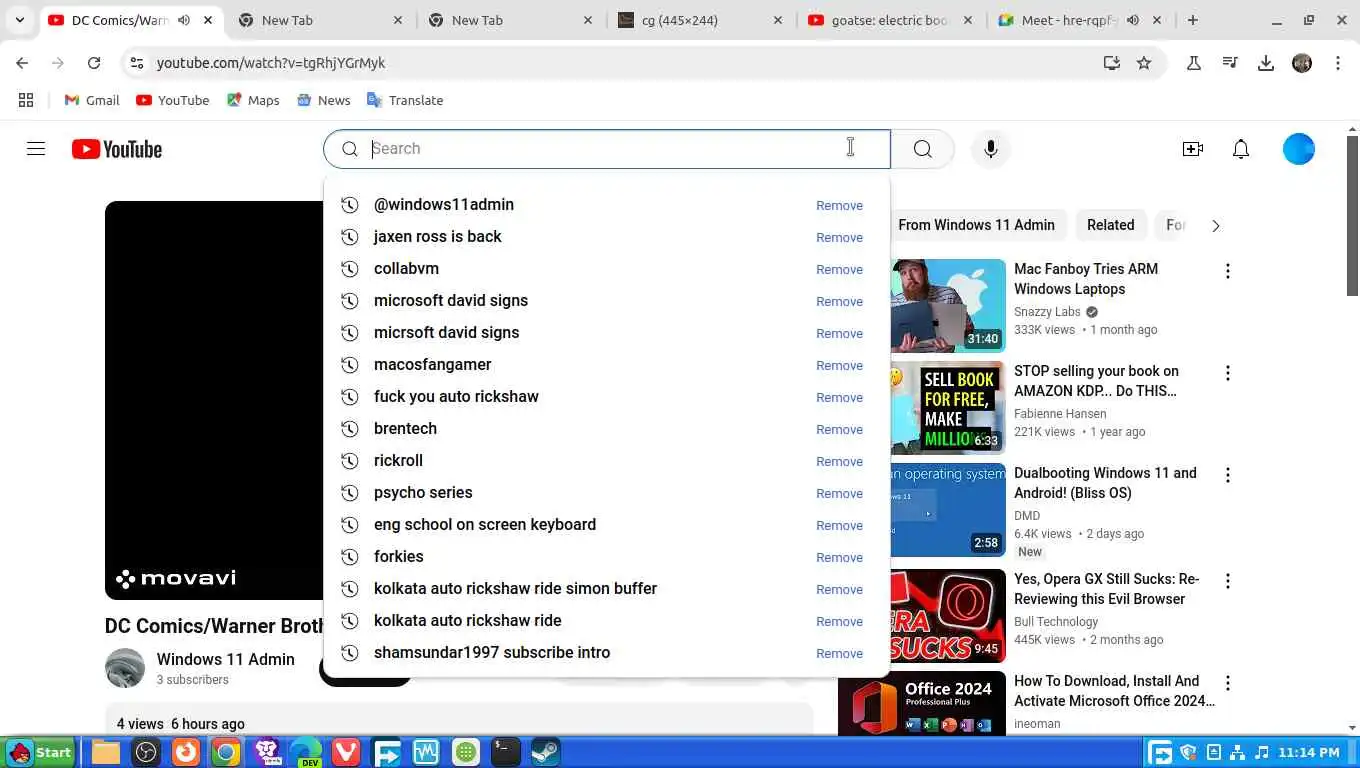Bookmark this page with star icon

(1144, 63)
